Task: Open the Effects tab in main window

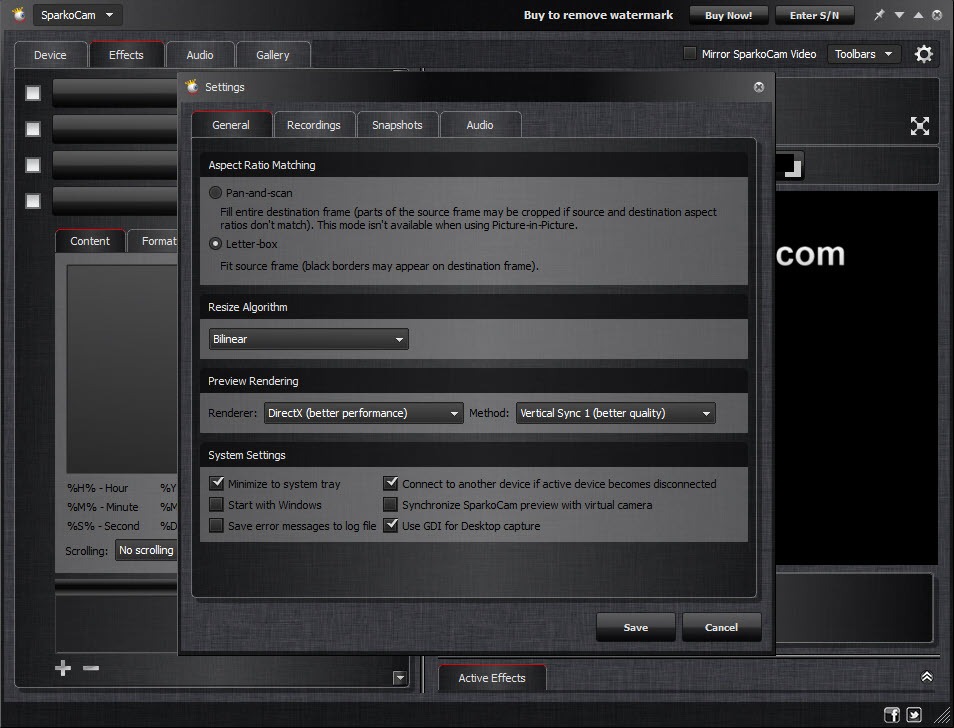Action: coord(126,55)
